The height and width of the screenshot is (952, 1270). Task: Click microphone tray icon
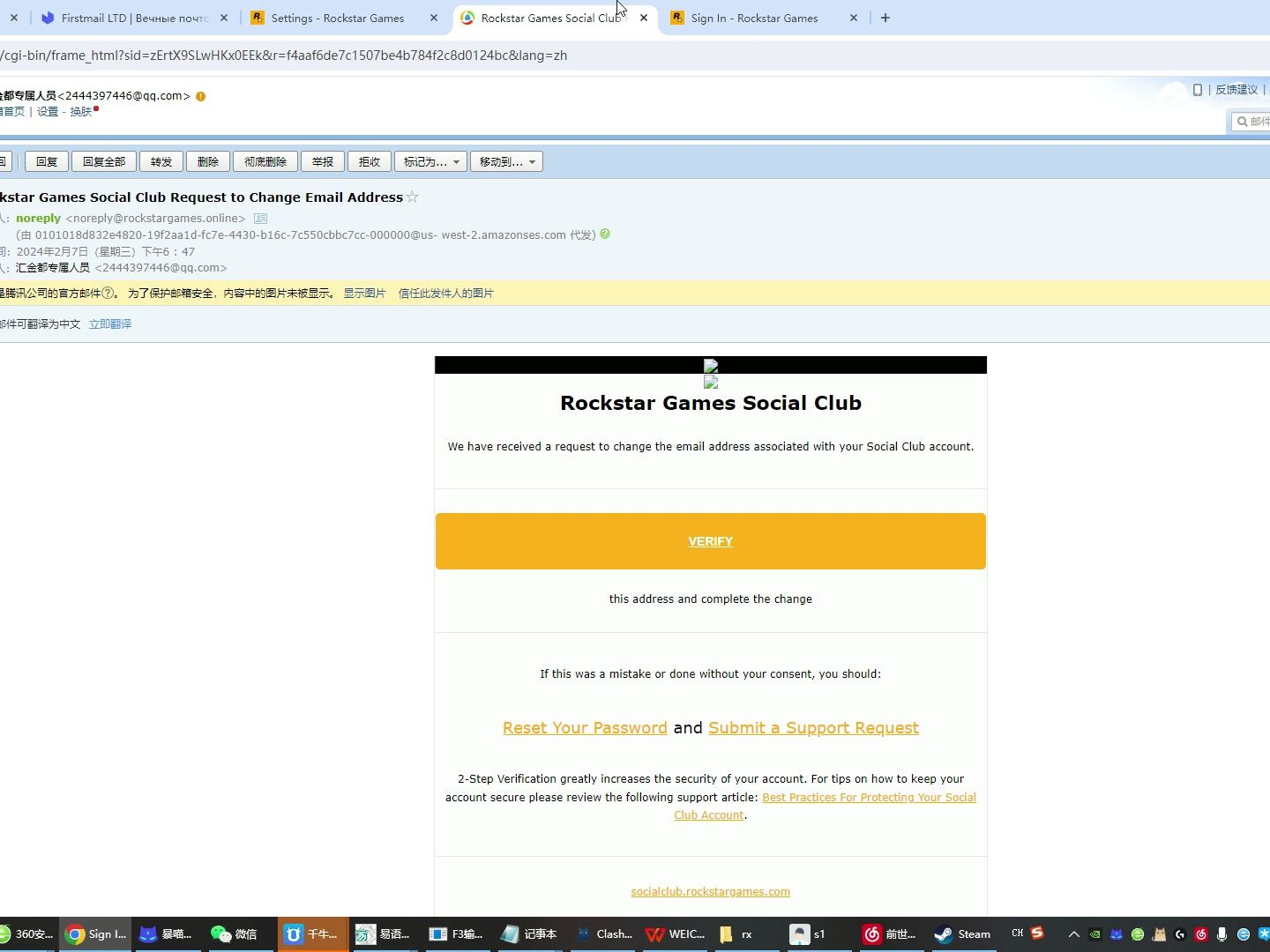click(x=1221, y=934)
